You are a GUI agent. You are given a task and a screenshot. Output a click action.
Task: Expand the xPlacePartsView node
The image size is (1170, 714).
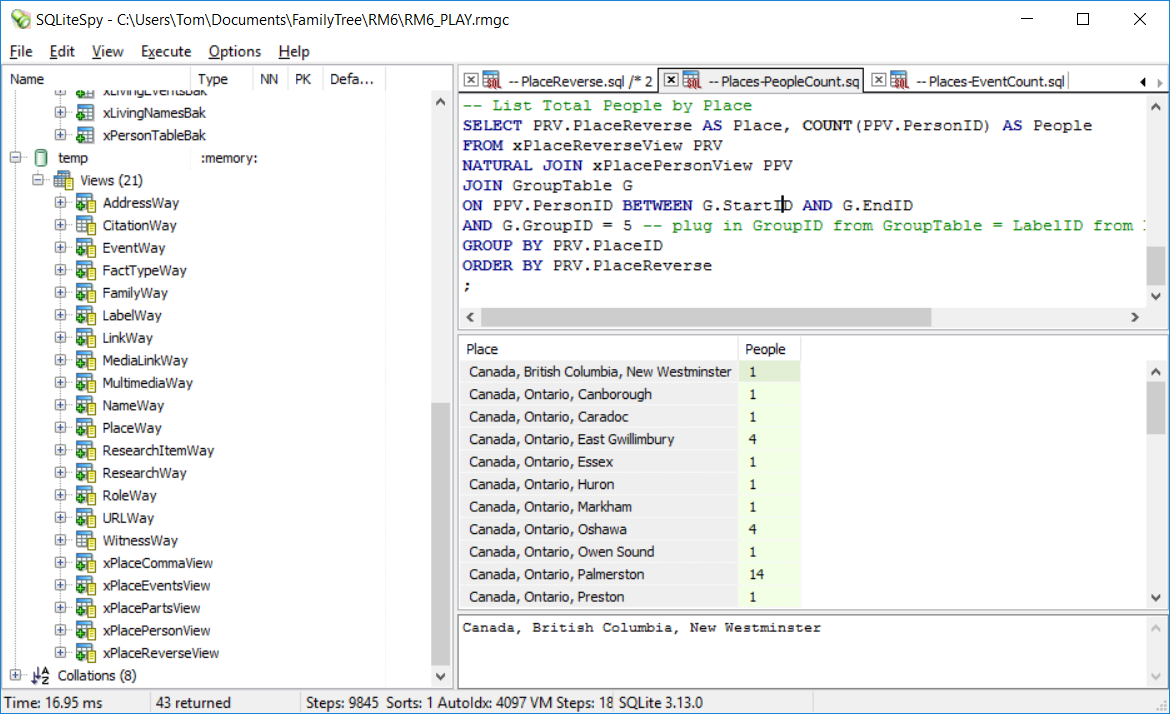click(60, 607)
